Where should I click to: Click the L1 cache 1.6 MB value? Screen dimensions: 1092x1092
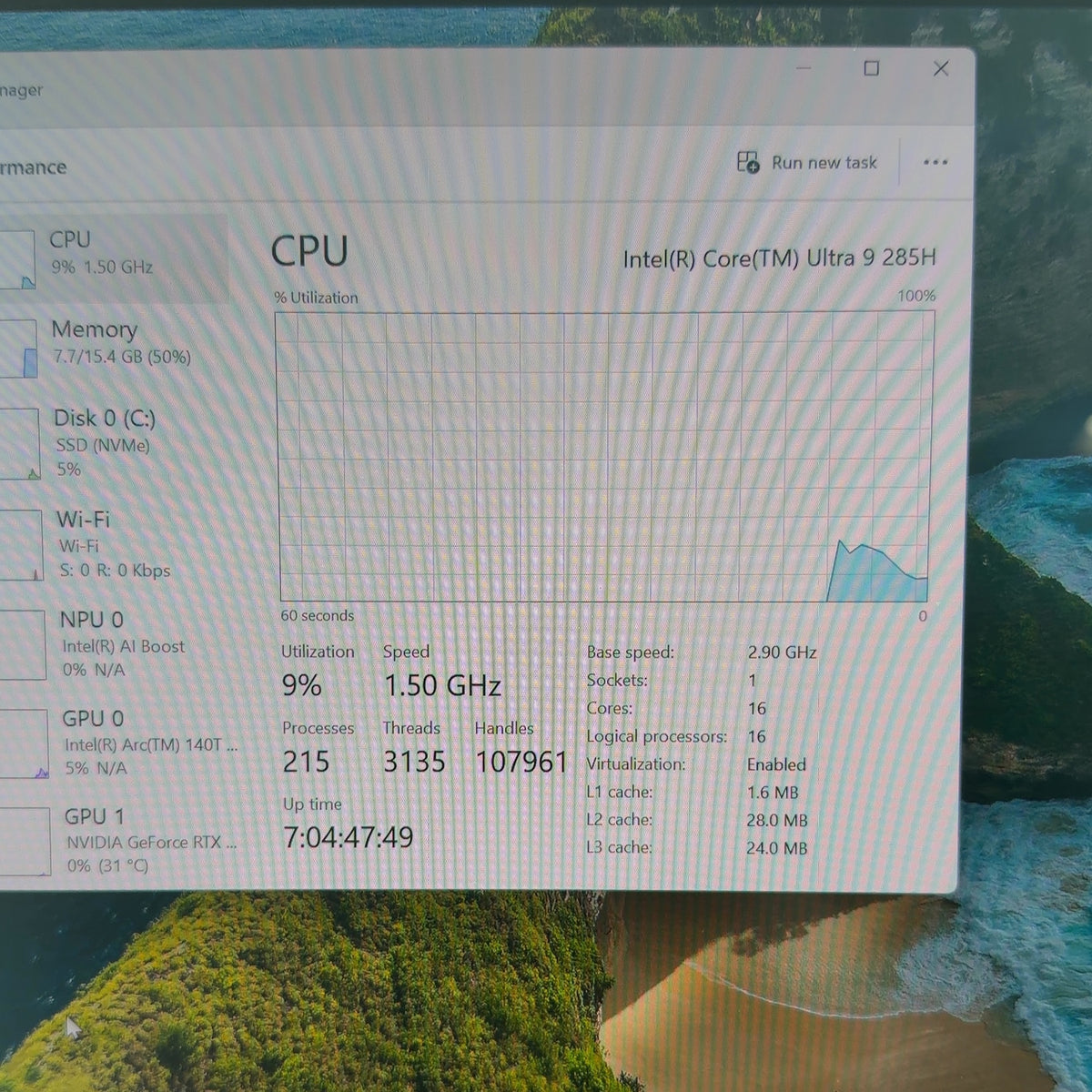[773, 793]
